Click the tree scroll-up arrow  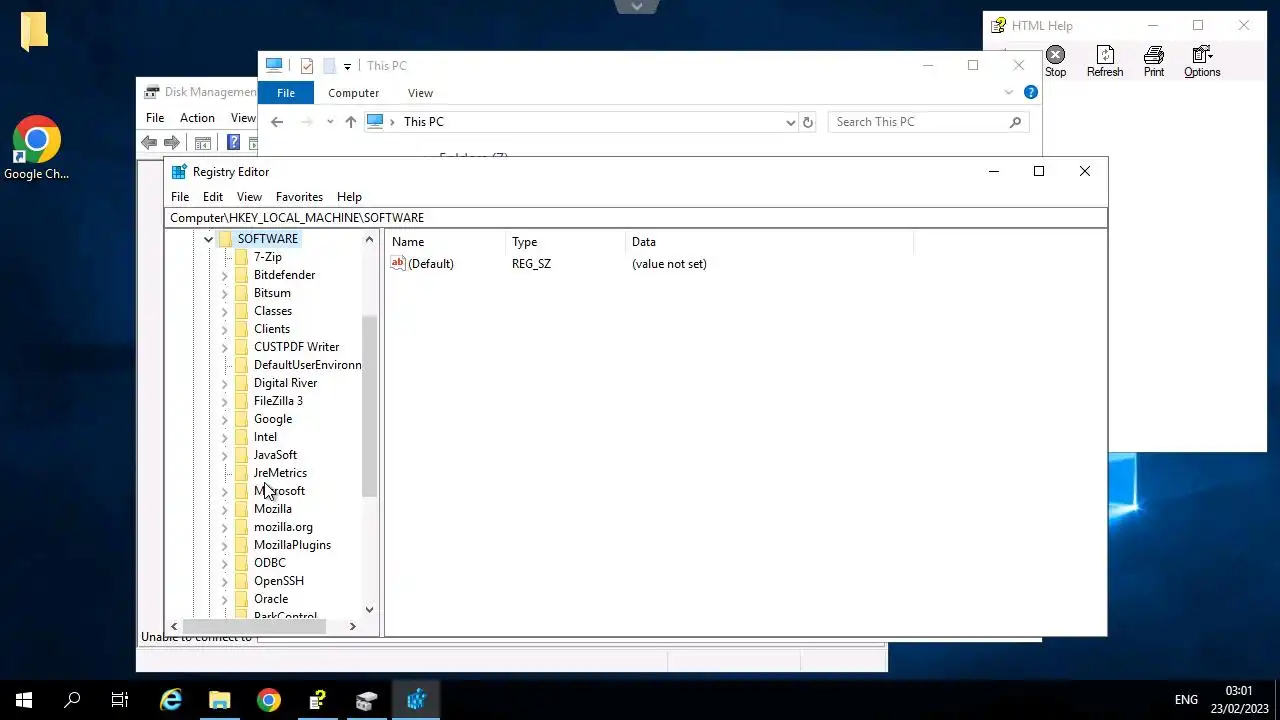click(369, 240)
